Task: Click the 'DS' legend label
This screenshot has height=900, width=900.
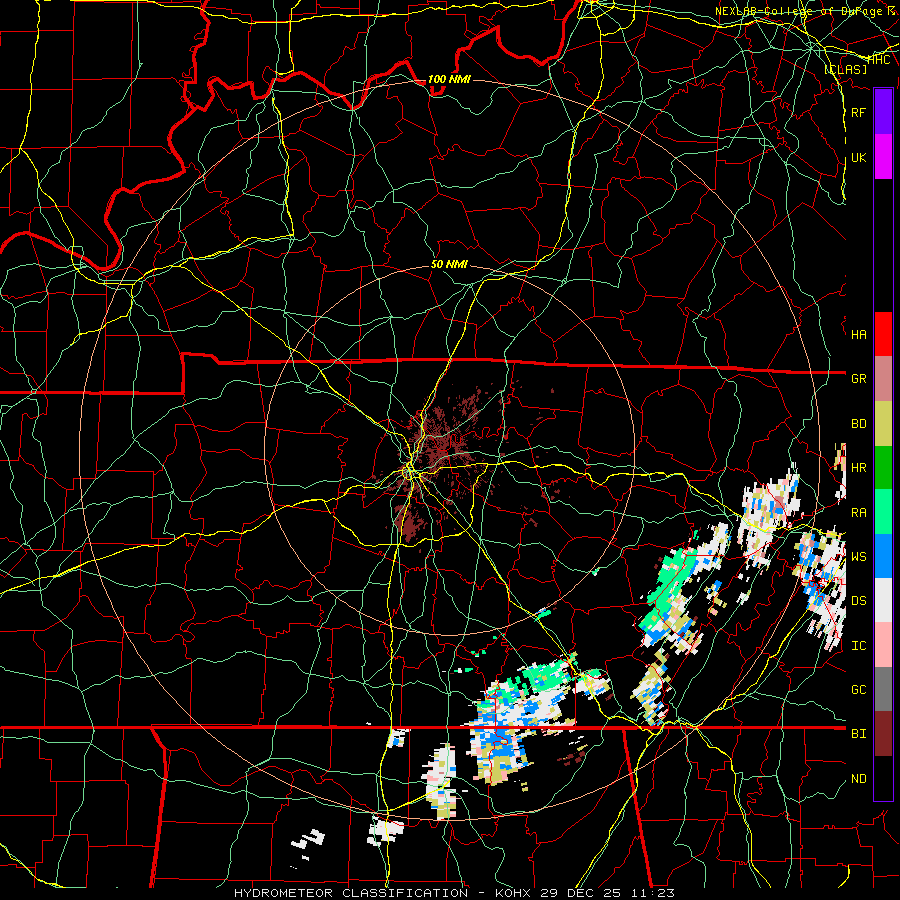Action: point(858,601)
